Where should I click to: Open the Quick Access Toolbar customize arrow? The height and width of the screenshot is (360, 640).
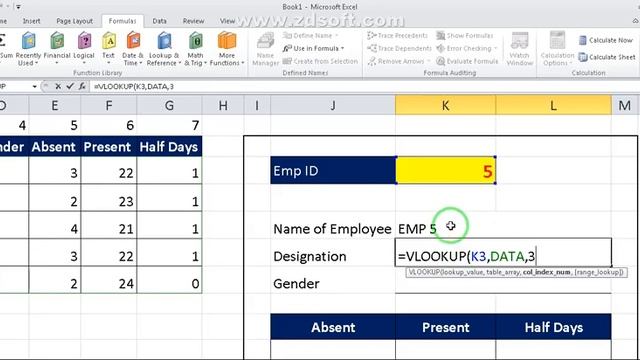pos(18,7)
